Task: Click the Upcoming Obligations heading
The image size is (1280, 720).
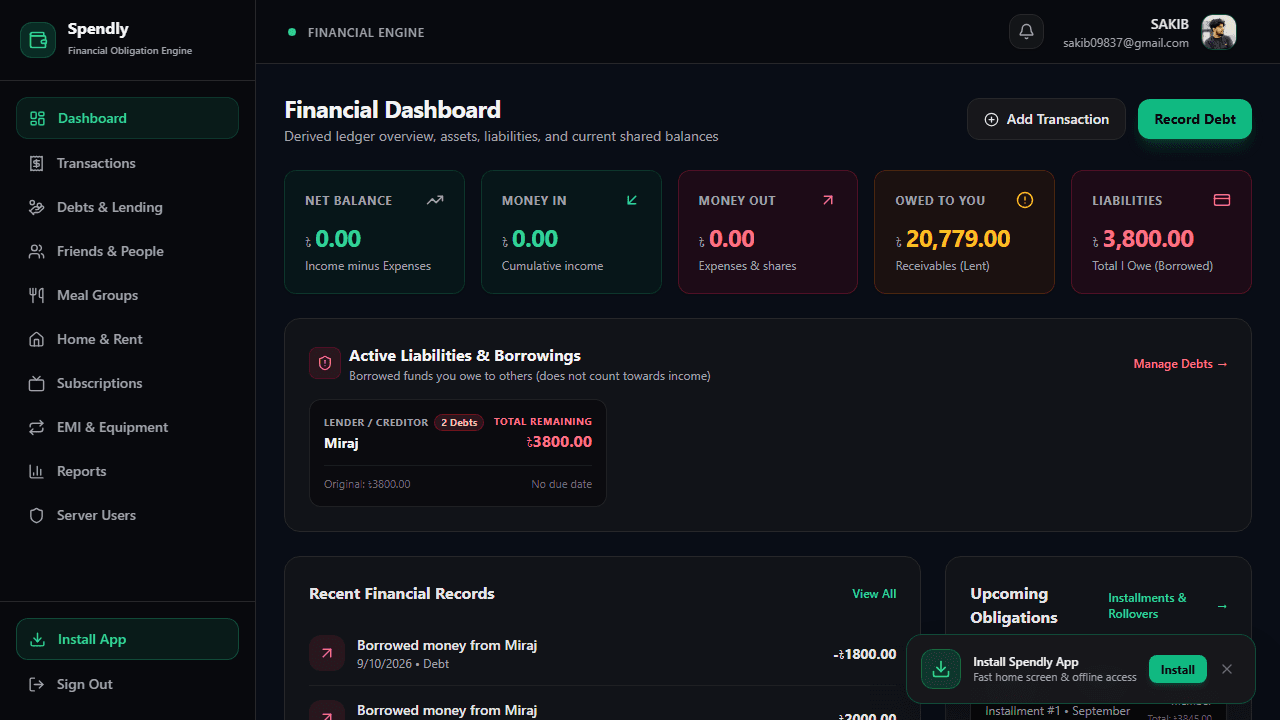Action: click(x=1014, y=606)
